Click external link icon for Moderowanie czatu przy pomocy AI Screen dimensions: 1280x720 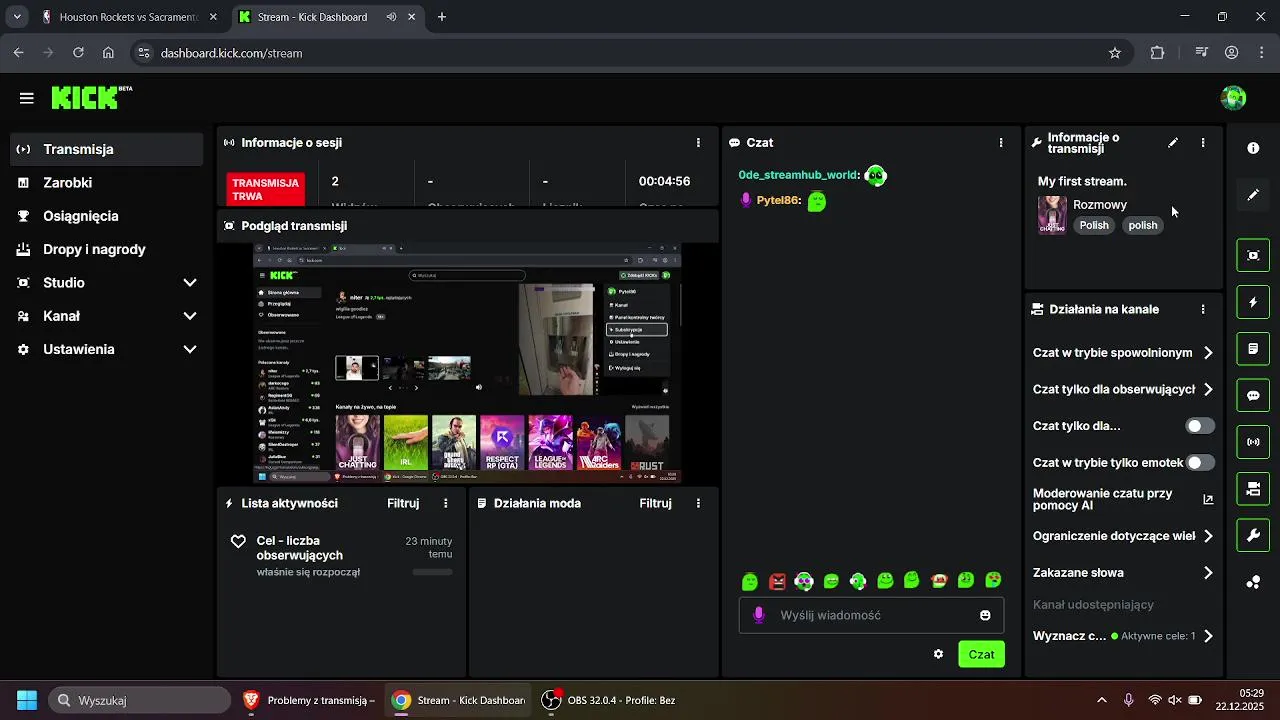pos(1208,499)
